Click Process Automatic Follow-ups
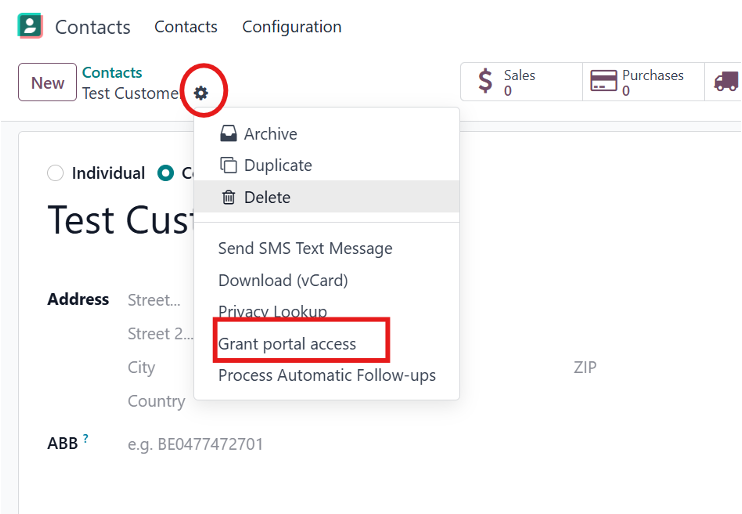The image size is (742, 514). coord(327,376)
